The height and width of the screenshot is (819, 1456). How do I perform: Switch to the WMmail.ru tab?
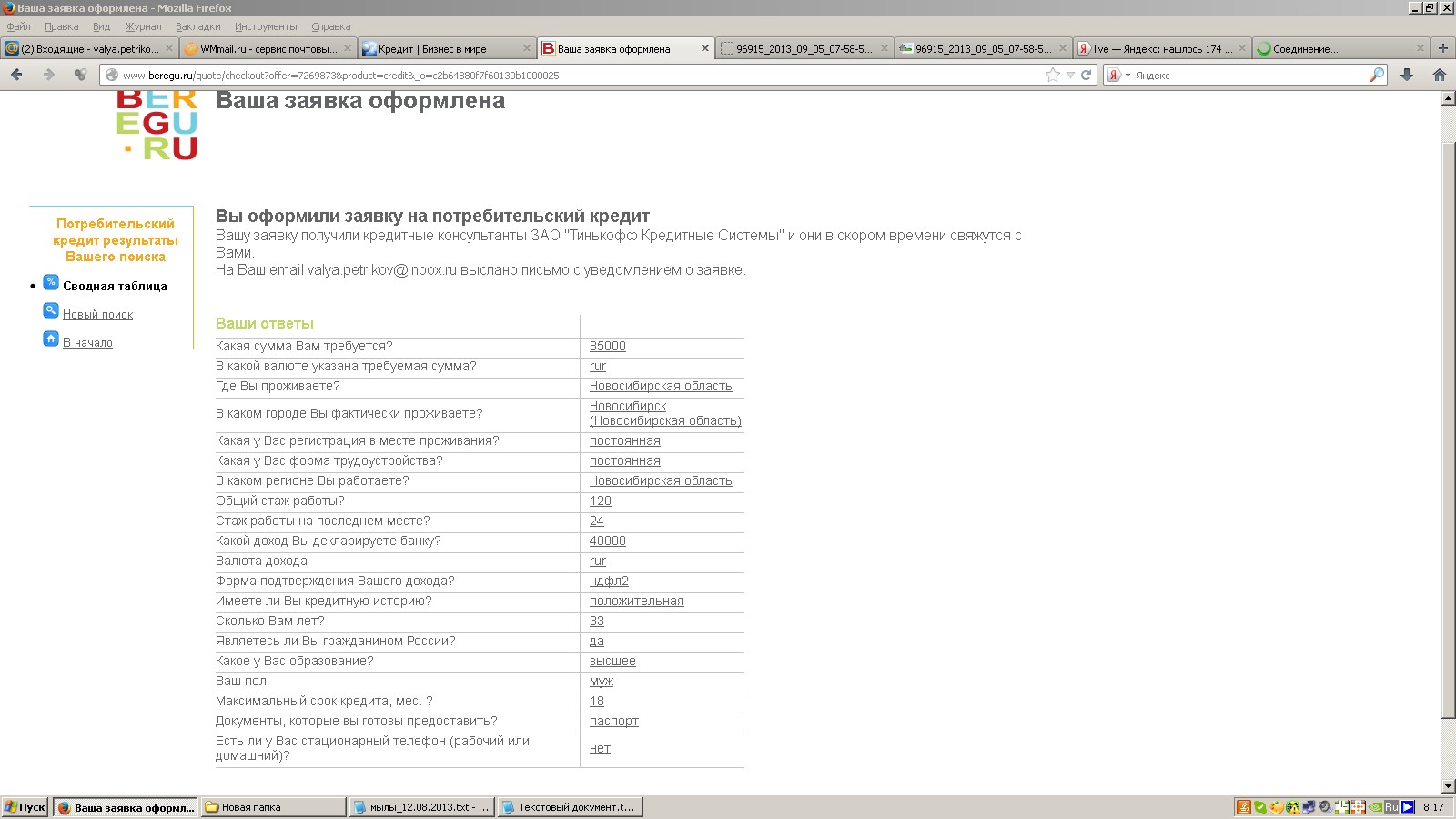[x=268, y=48]
